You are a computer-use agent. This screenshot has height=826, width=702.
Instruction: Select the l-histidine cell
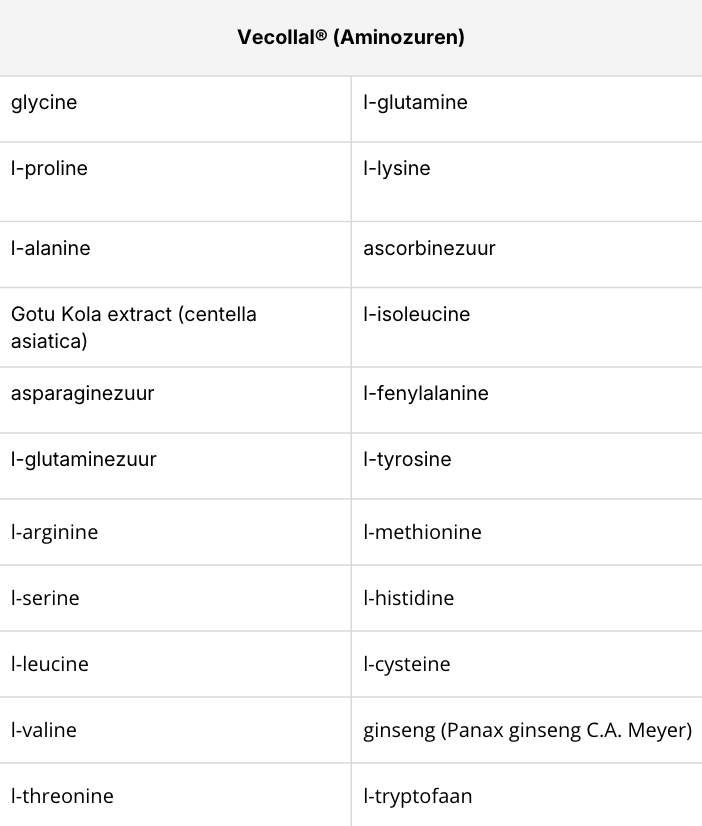point(408,598)
